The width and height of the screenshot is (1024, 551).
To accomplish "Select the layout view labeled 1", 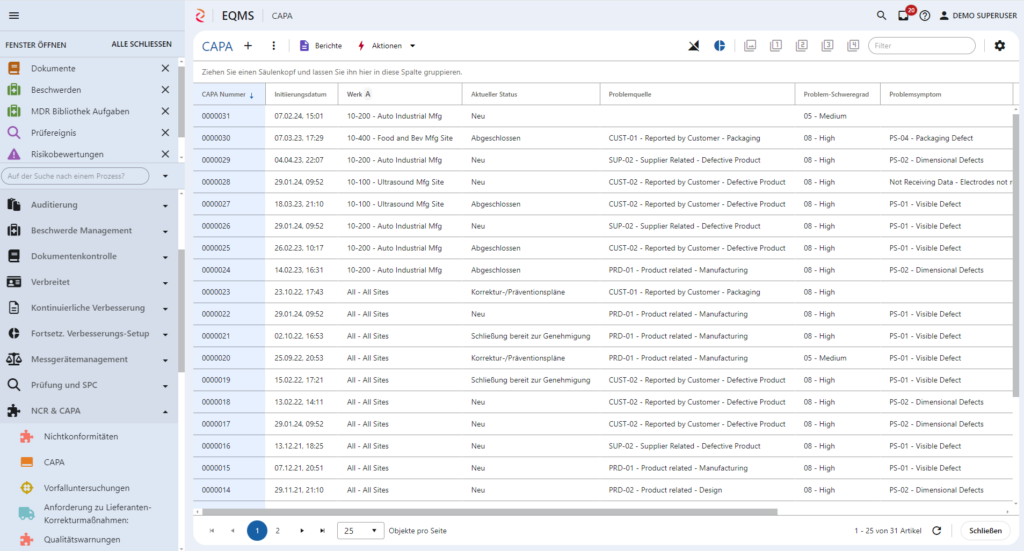I will pyautogui.click(x=776, y=46).
